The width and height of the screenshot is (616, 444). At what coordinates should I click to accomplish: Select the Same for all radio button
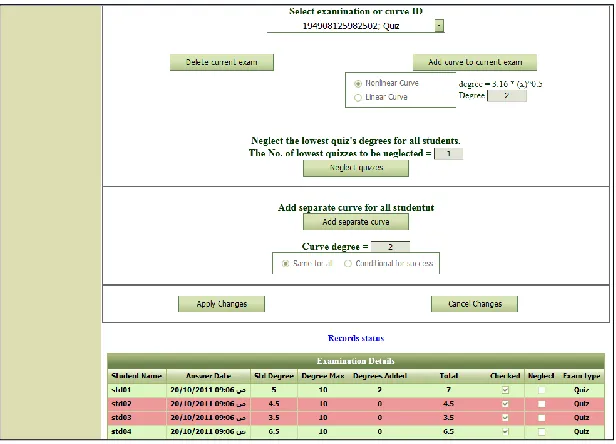click(x=286, y=264)
